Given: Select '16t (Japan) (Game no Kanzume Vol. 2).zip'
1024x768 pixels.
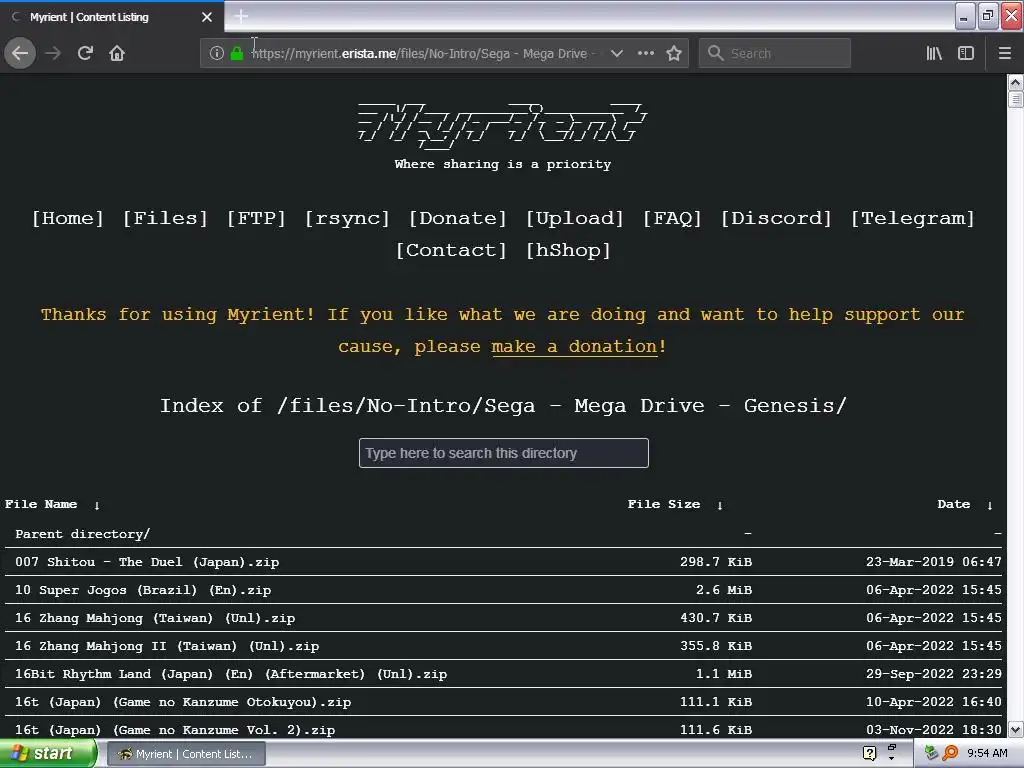Looking at the screenshot, I should coord(175,730).
